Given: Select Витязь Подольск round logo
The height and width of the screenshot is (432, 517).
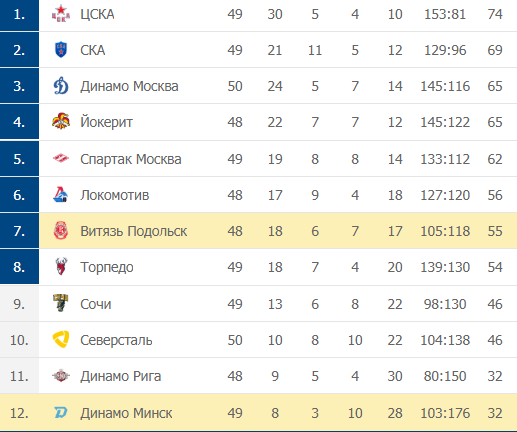Looking at the screenshot, I should click(x=61, y=231).
